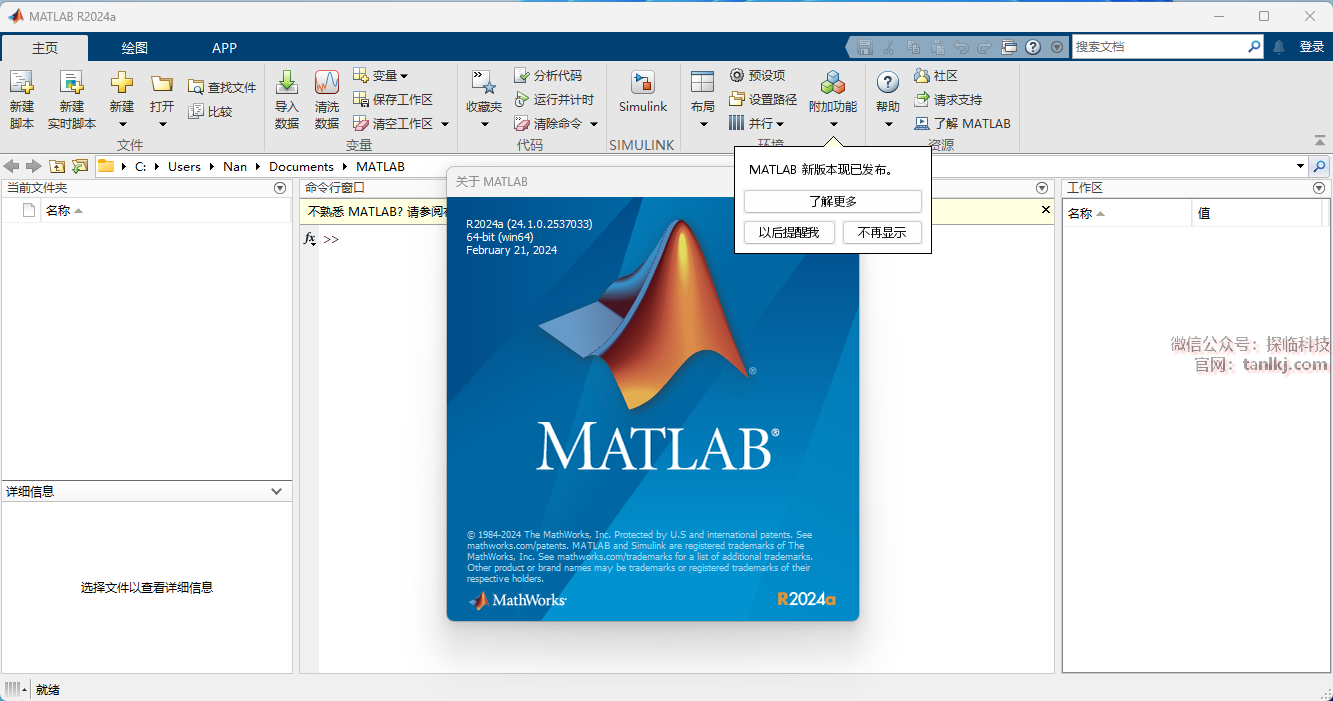Click the 不再显示 button
The image size is (1333, 701).
[881, 233]
